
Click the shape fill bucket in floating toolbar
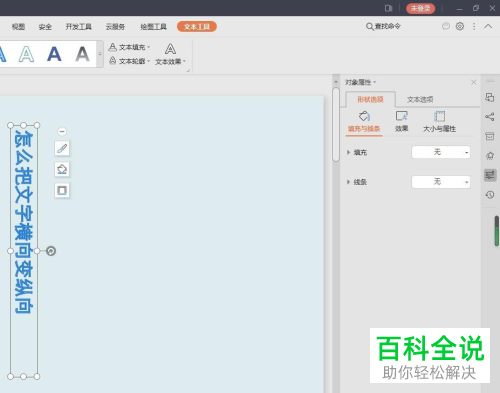point(62,169)
